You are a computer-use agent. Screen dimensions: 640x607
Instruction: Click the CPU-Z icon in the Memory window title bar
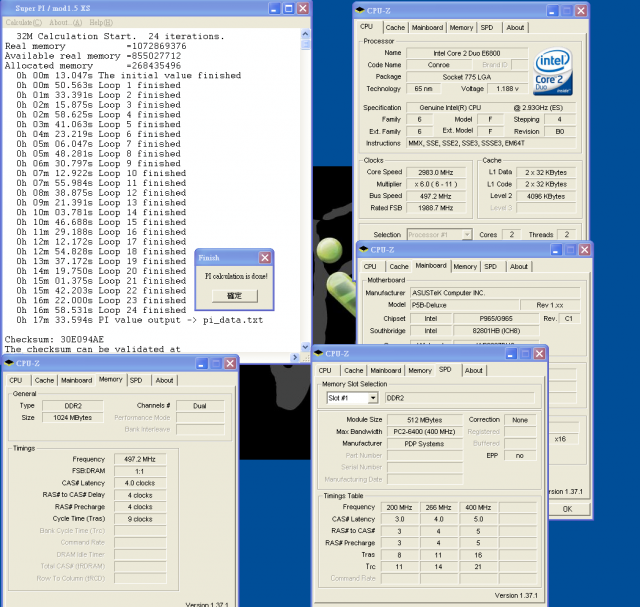coord(9,363)
